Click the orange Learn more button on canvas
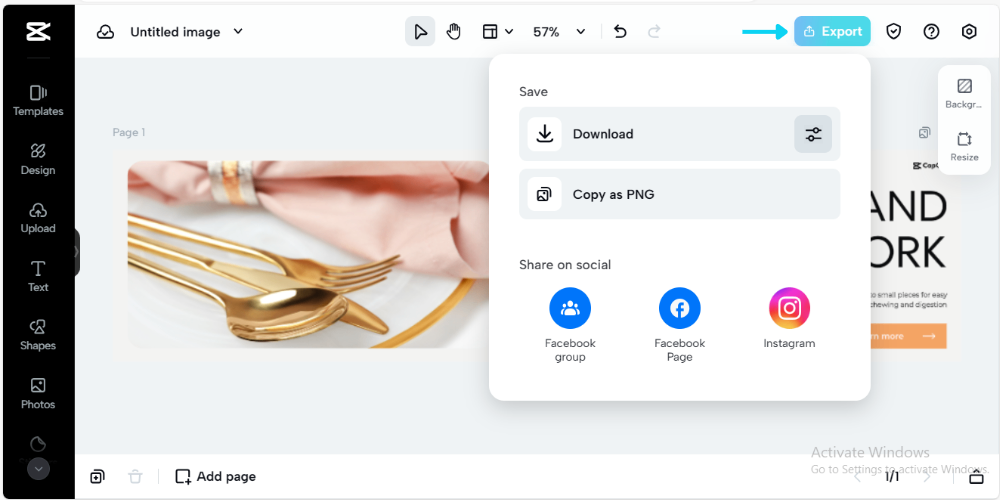 [x=909, y=336]
